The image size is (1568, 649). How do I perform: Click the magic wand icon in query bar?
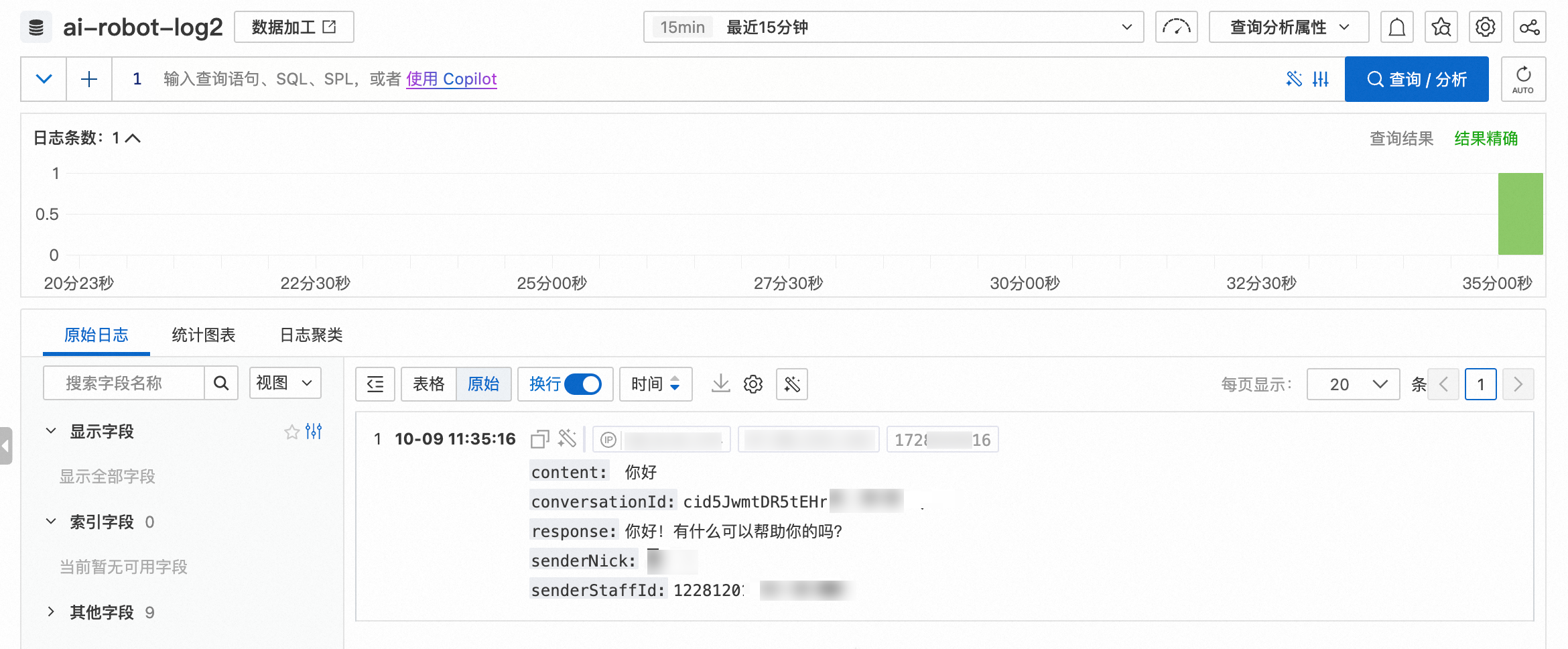click(1294, 79)
